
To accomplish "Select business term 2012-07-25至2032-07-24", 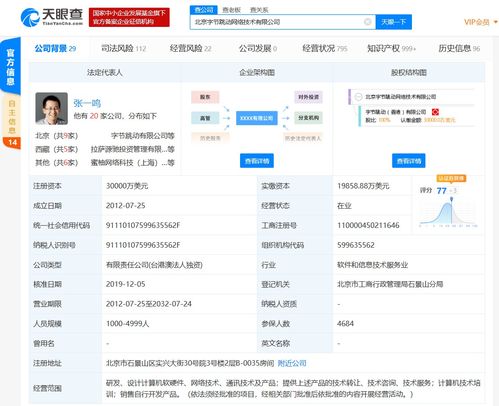I will coord(149,304).
